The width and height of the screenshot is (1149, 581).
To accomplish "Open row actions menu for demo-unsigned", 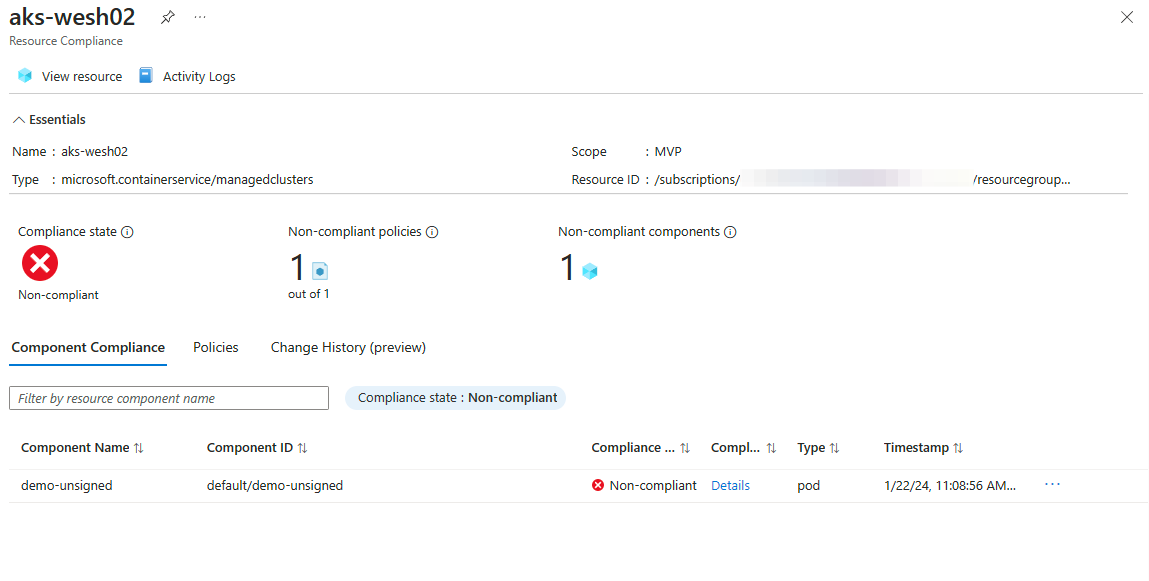I will click(x=1052, y=484).
